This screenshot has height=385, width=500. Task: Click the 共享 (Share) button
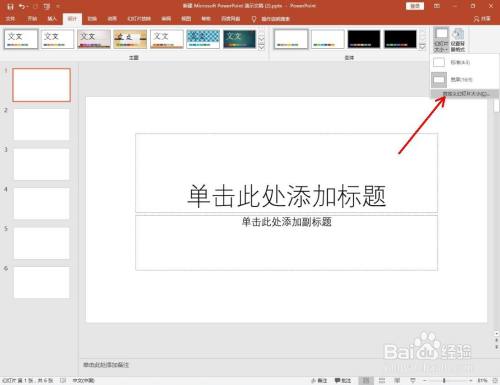[x=482, y=19]
